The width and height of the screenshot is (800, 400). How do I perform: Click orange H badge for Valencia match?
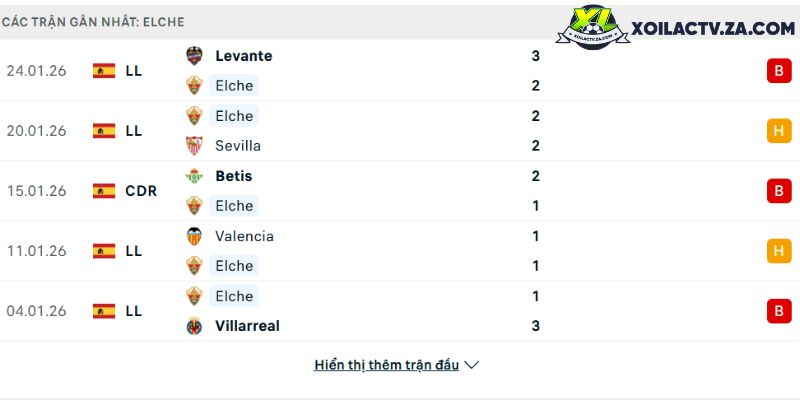779,251
